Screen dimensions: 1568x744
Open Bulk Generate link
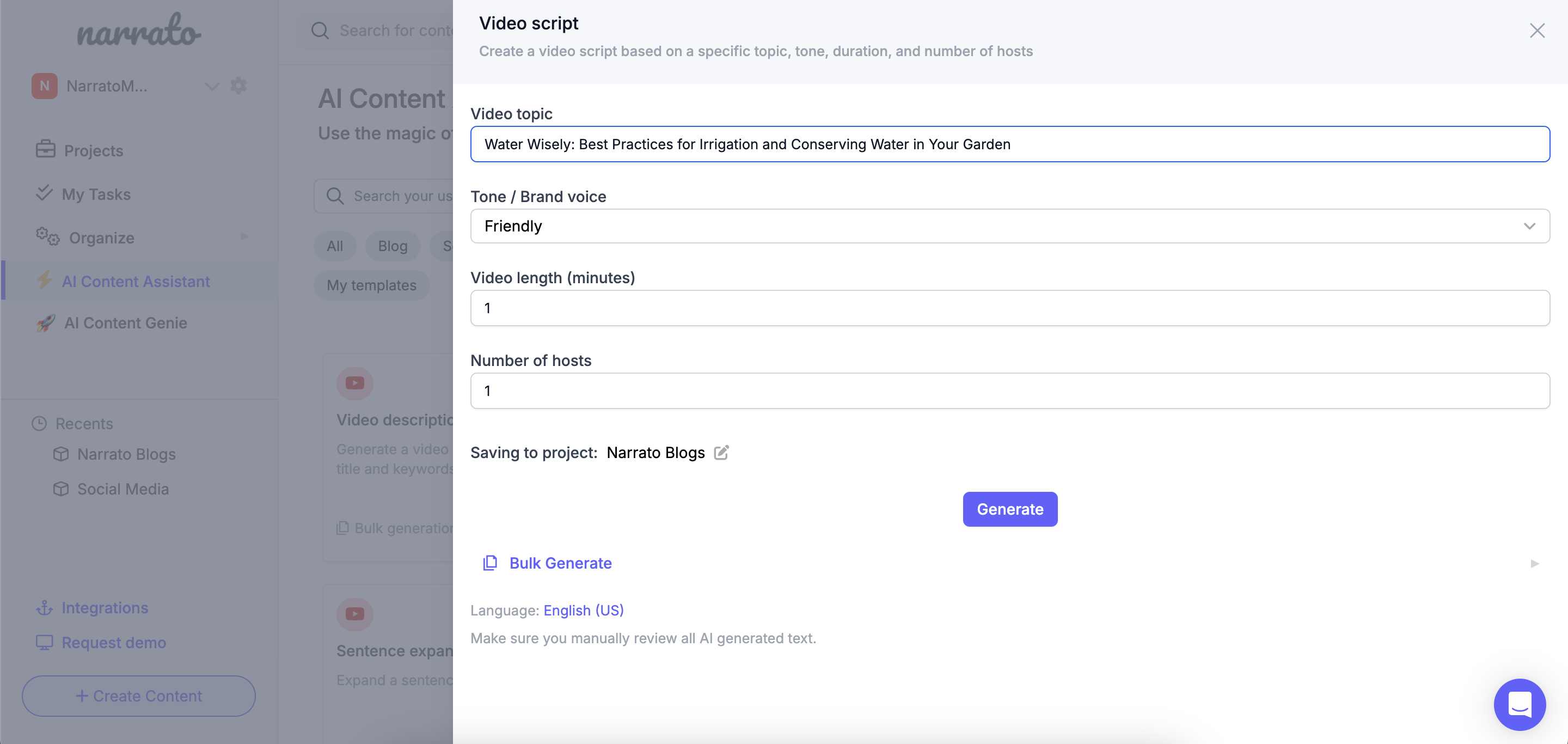pos(560,563)
